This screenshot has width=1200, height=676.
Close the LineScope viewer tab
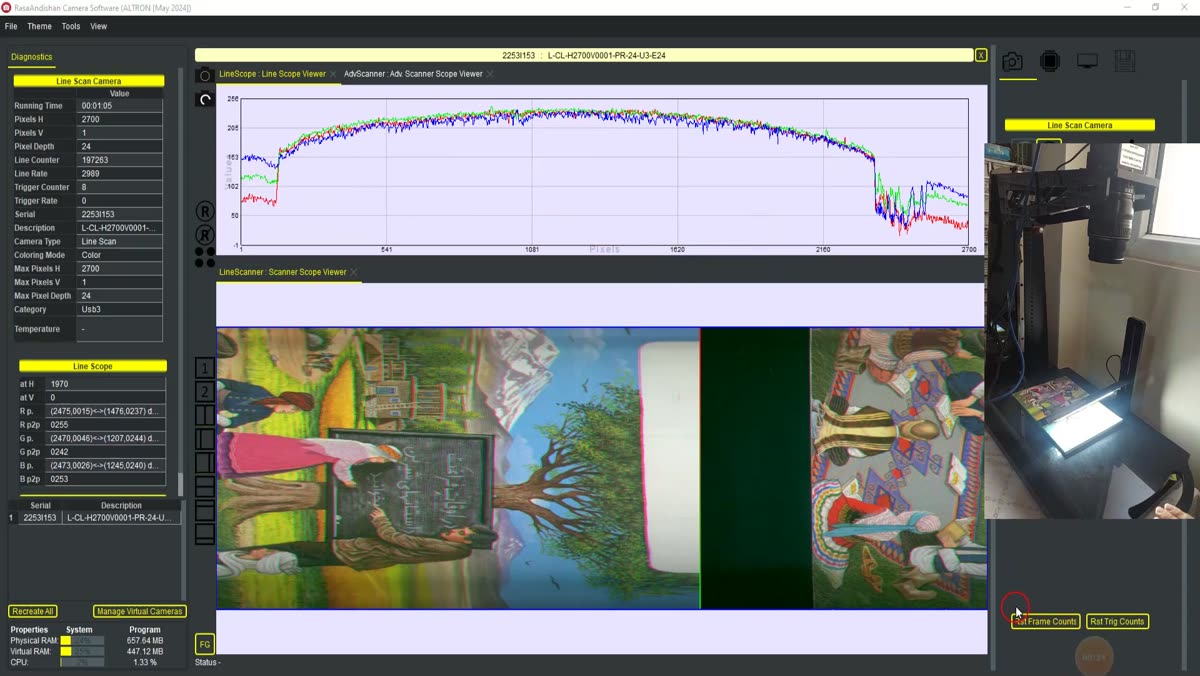pos(333,74)
